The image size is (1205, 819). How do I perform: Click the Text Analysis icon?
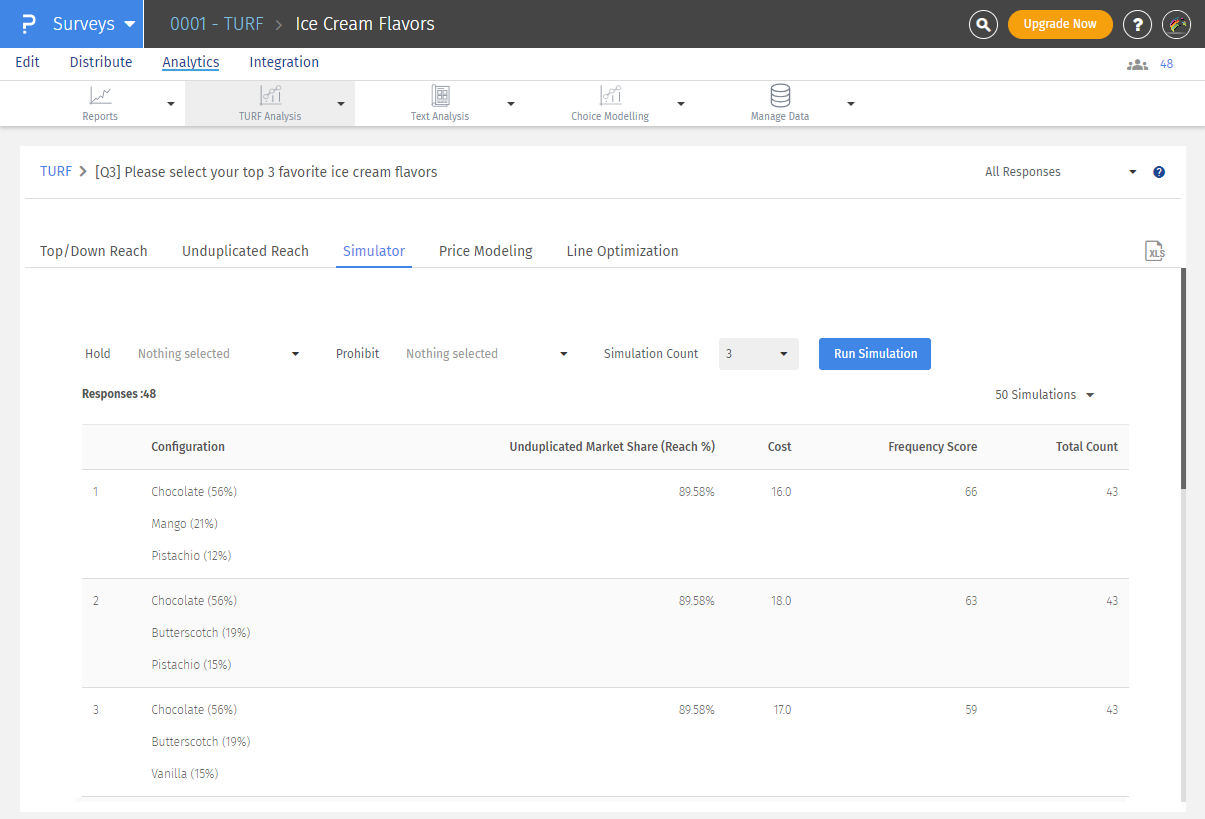(x=440, y=96)
